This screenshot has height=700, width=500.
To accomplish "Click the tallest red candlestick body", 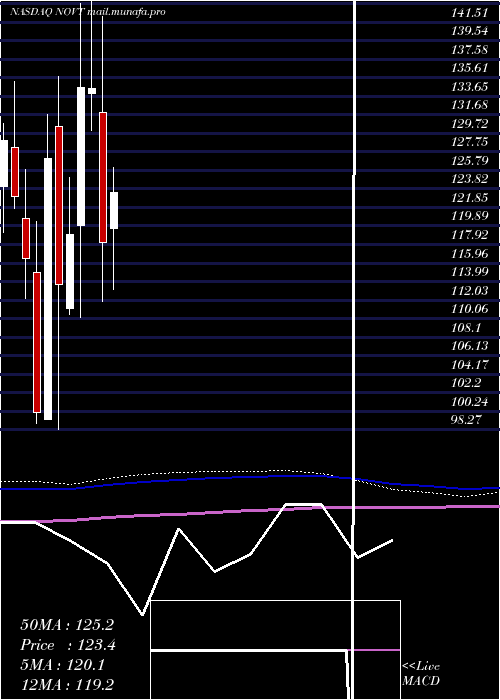I will coord(59,205).
